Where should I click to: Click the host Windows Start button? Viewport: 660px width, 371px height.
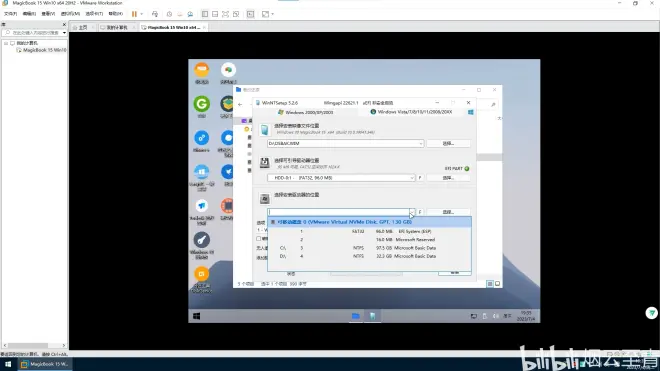coord(8,364)
